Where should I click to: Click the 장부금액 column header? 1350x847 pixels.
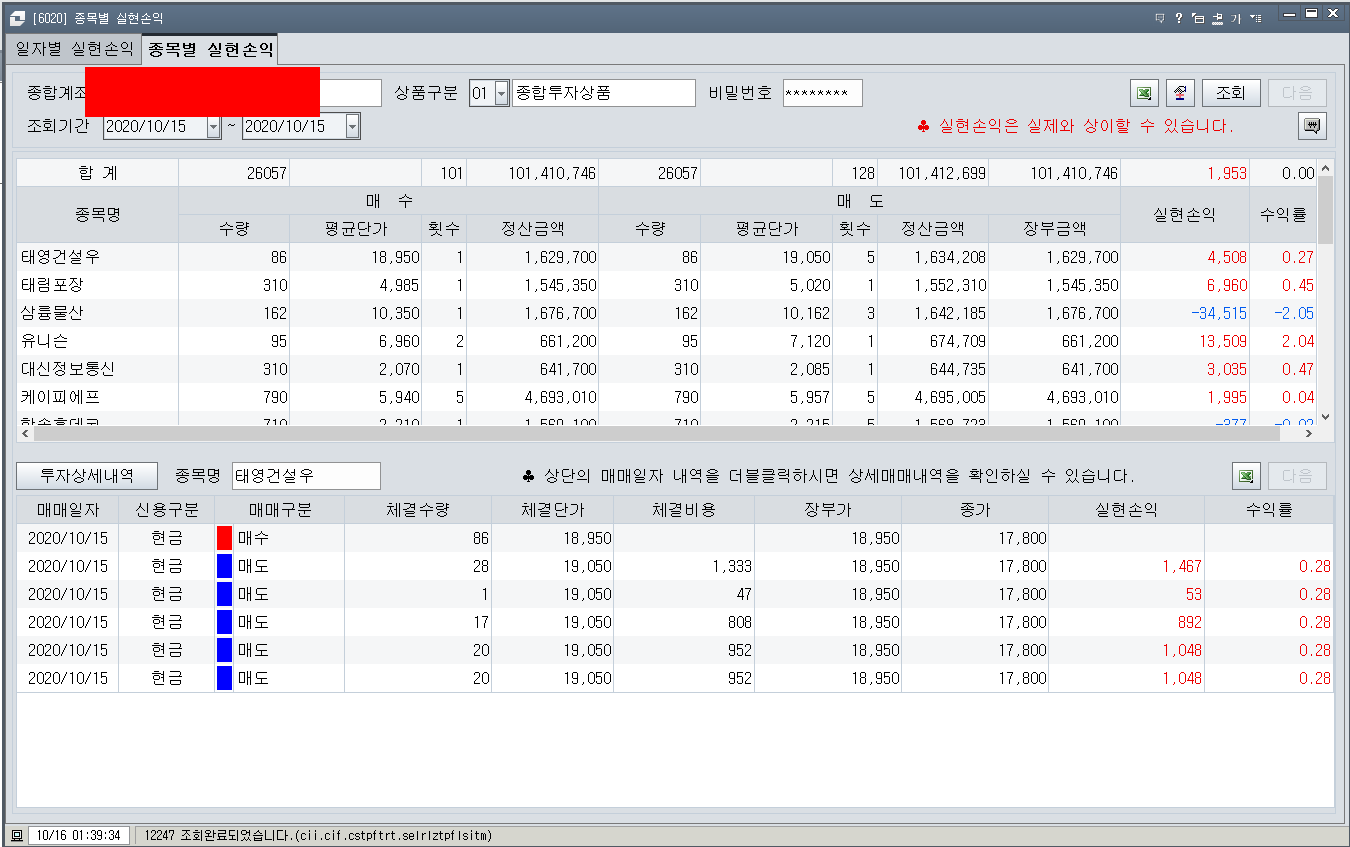[x=1055, y=229]
